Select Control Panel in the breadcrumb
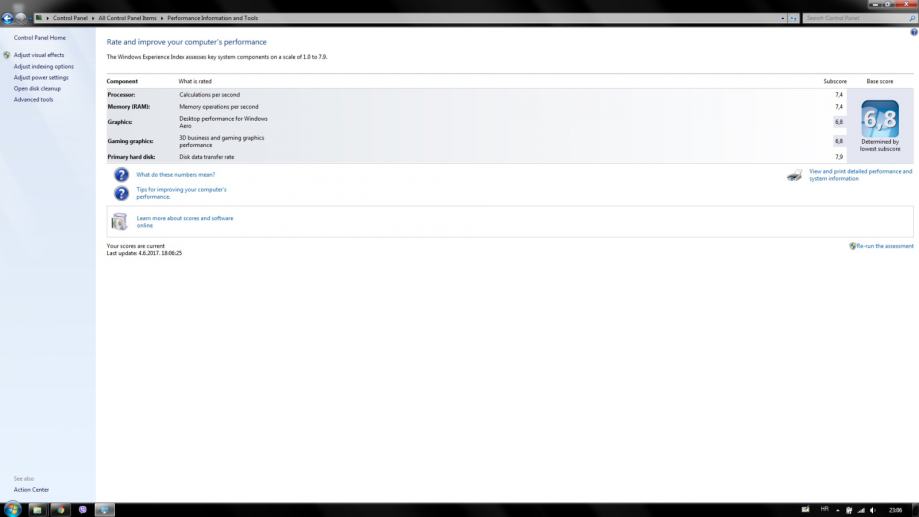 click(70, 18)
